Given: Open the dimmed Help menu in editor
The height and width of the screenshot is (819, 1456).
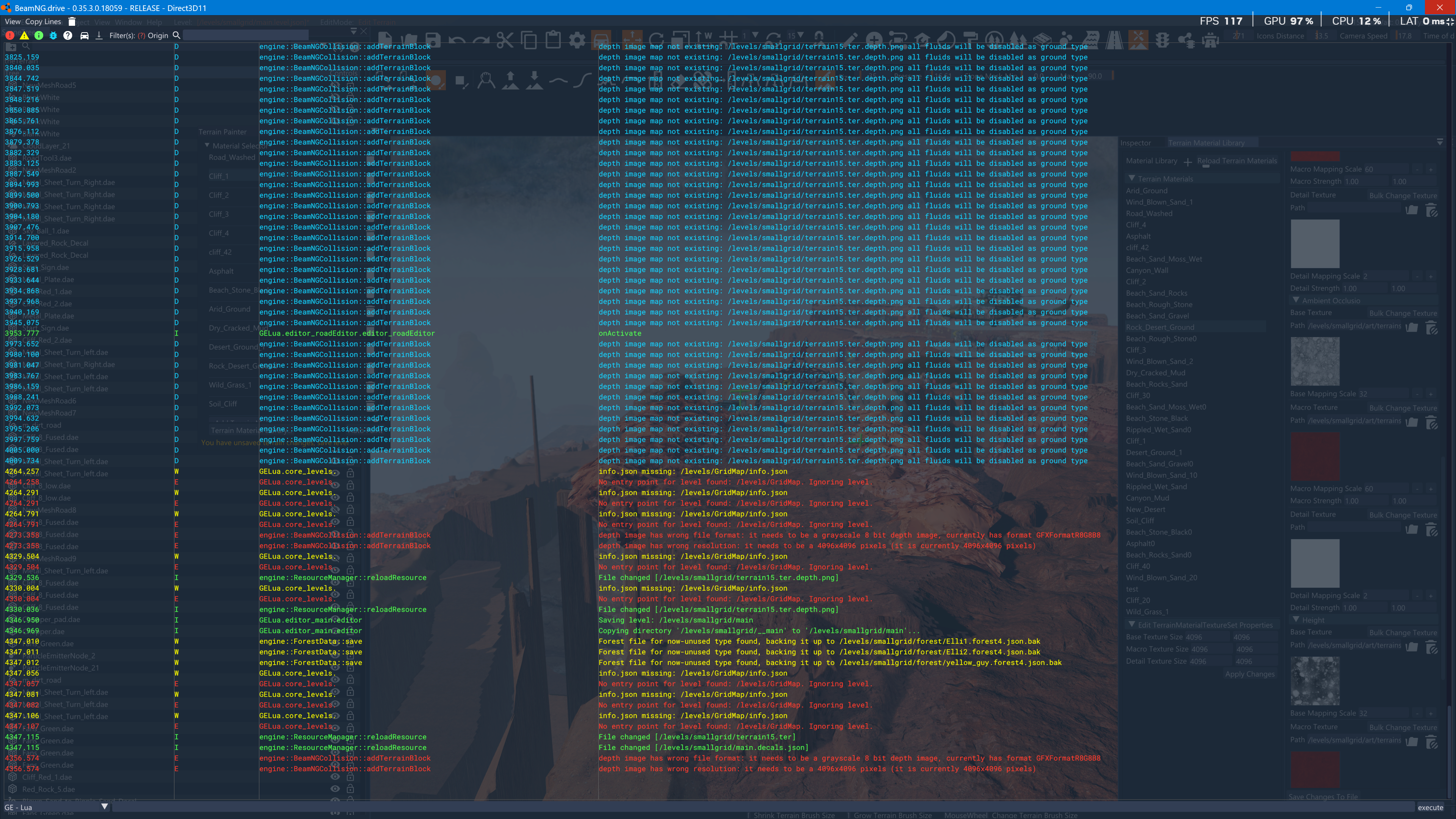Looking at the screenshot, I should tap(154, 22).
